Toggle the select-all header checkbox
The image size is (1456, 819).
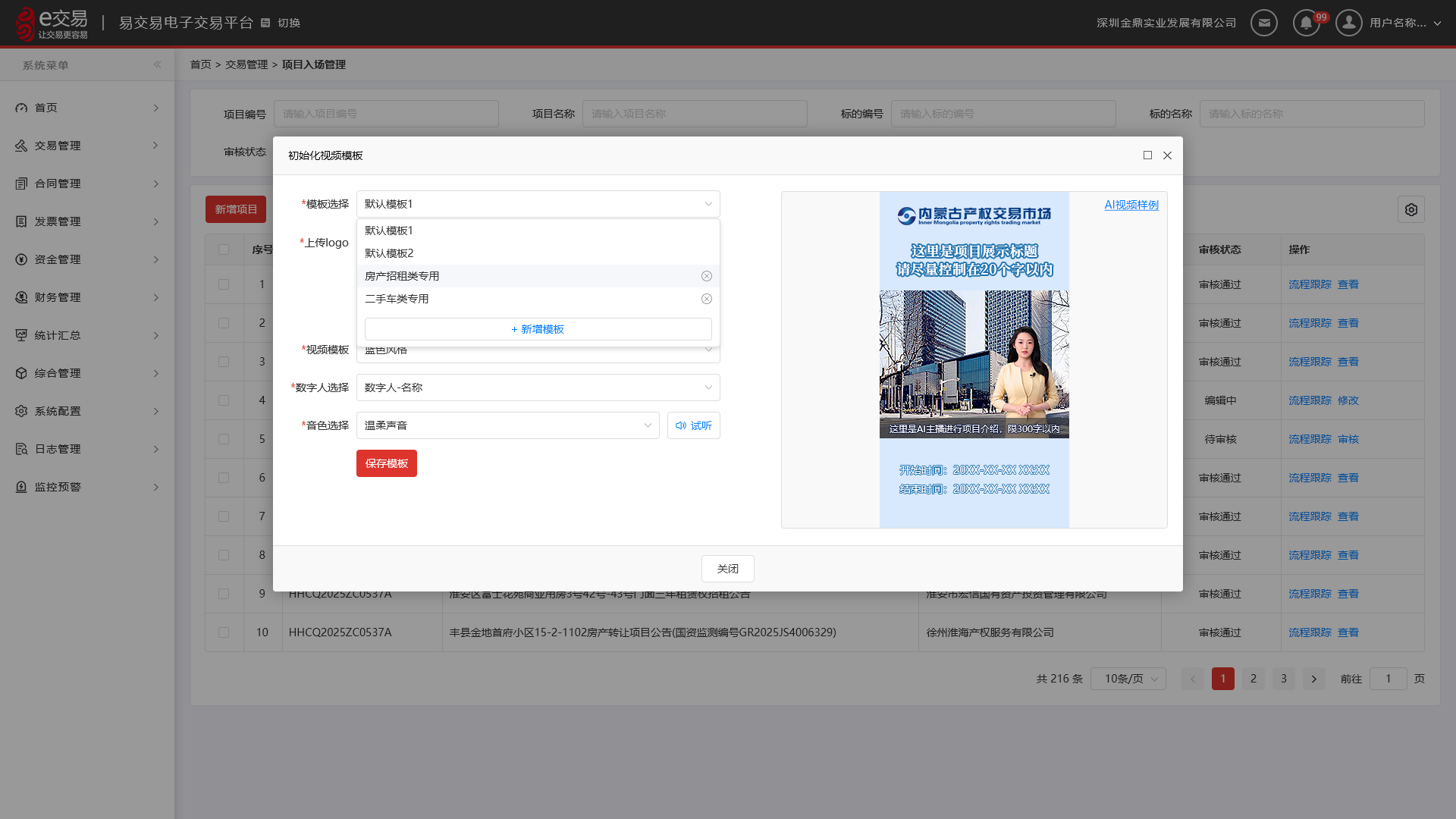pos(224,249)
